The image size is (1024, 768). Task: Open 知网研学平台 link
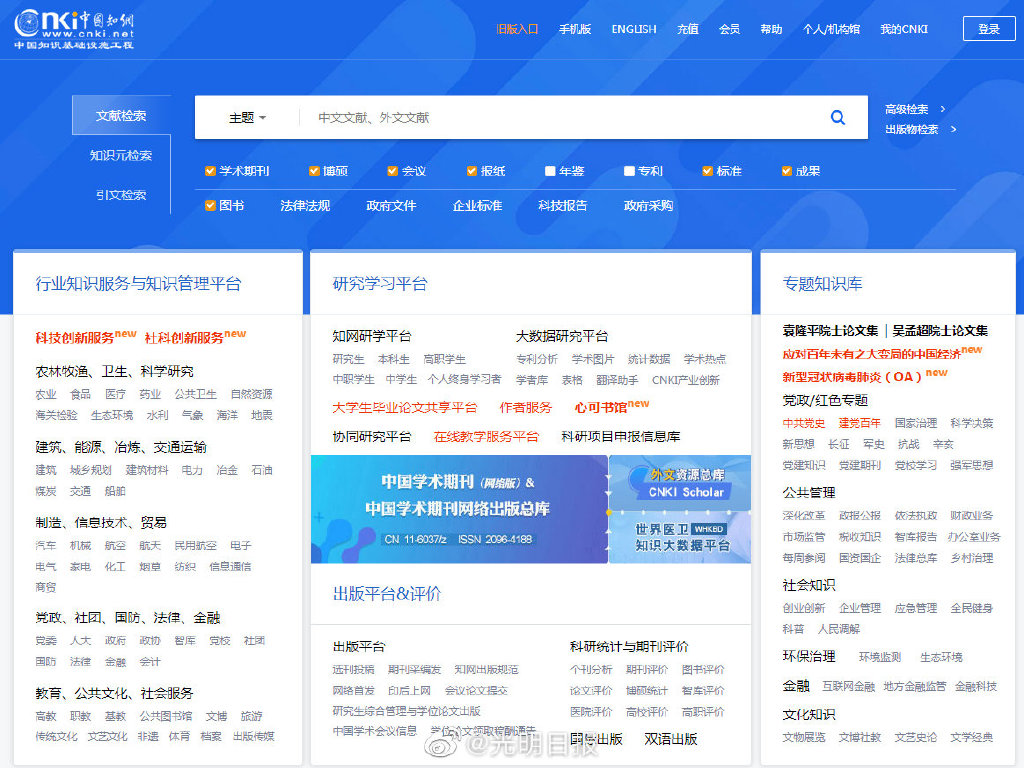(372, 336)
